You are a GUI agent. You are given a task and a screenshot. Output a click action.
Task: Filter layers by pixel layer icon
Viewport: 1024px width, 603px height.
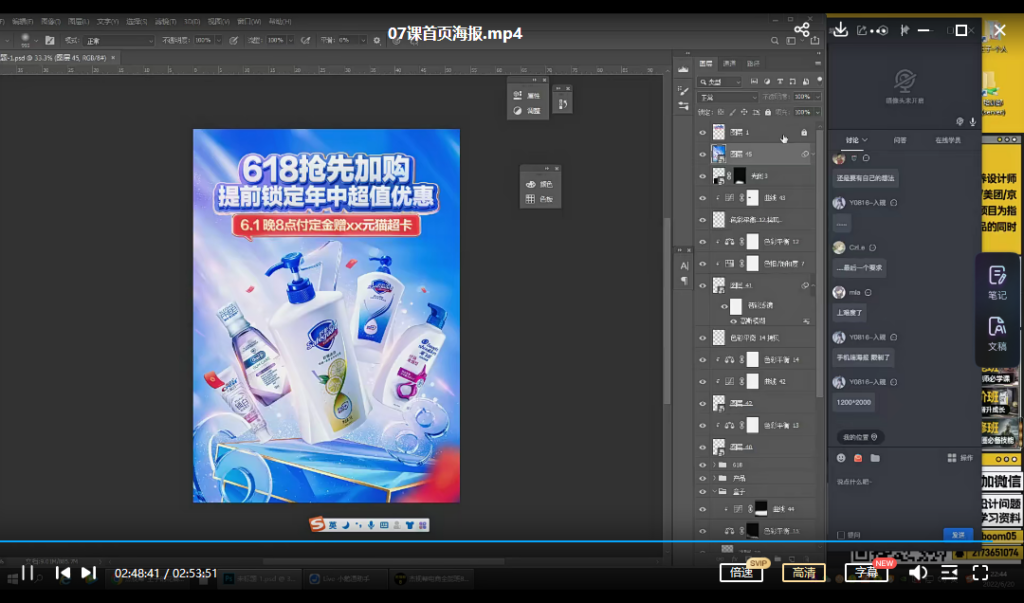point(754,82)
